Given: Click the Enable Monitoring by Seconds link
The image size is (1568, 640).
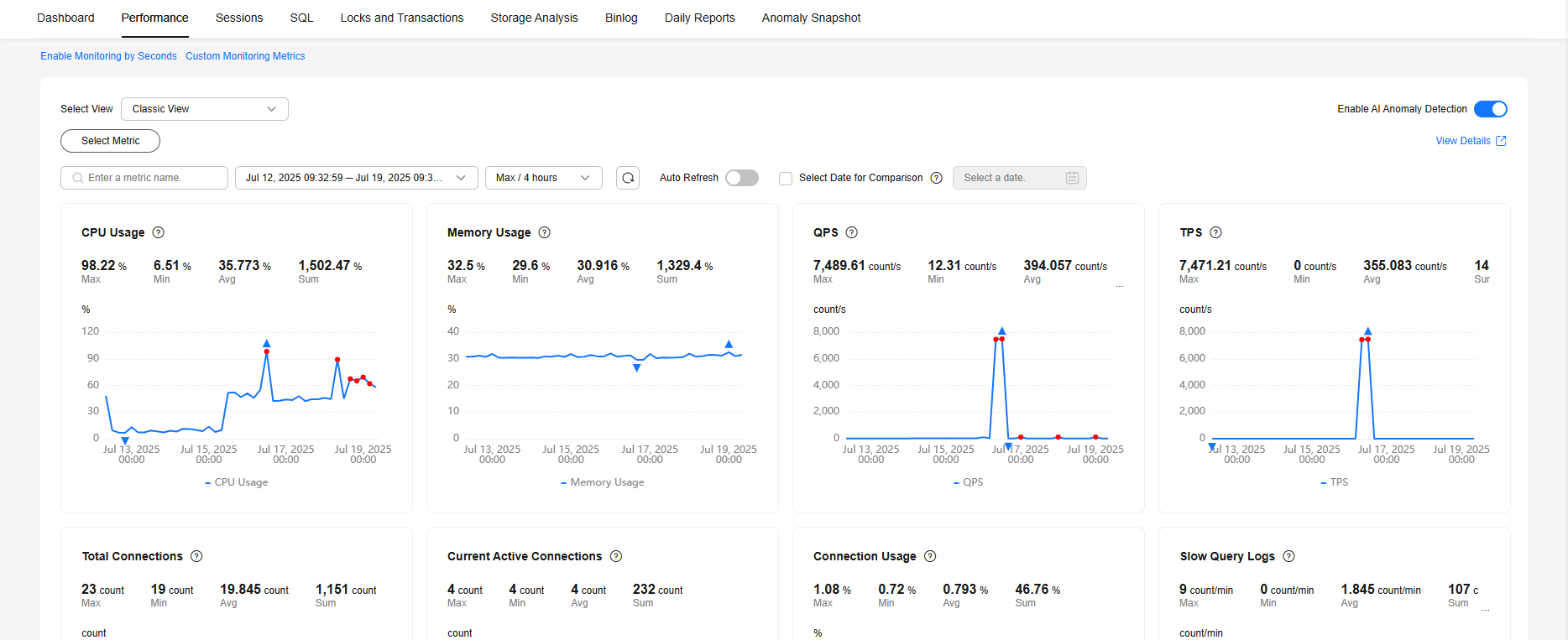Looking at the screenshot, I should click(109, 56).
